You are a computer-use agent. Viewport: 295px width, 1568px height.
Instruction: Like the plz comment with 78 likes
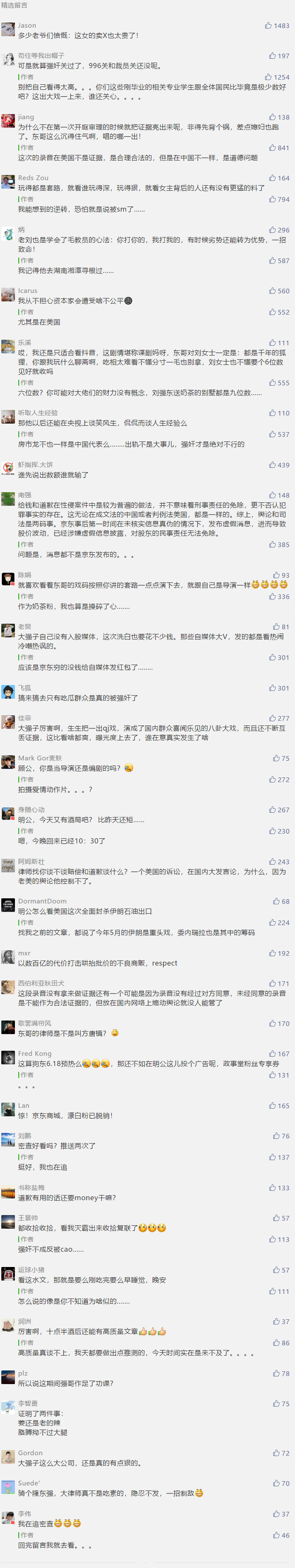[276, 1374]
